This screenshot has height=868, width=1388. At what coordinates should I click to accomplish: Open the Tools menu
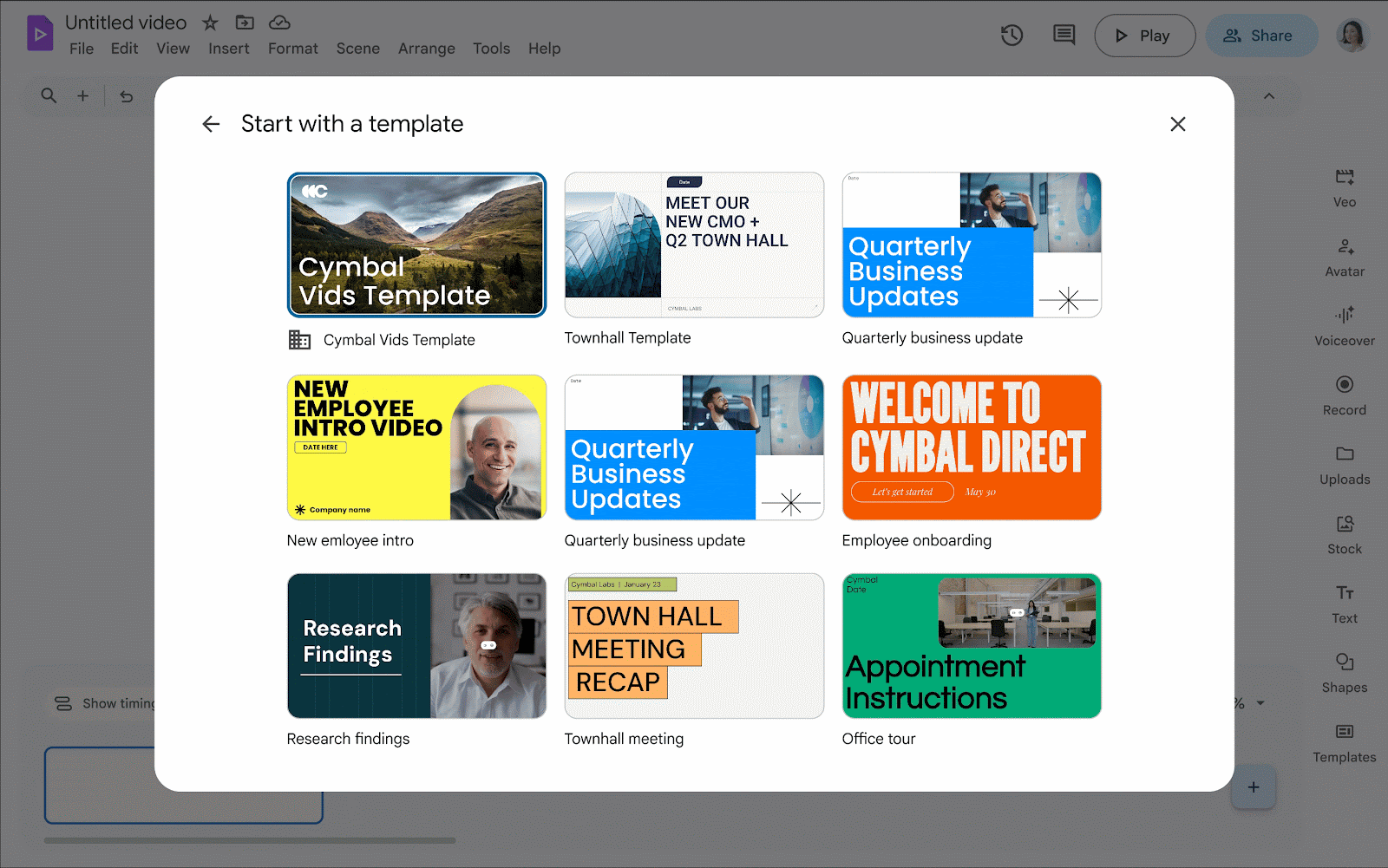tap(491, 49)
